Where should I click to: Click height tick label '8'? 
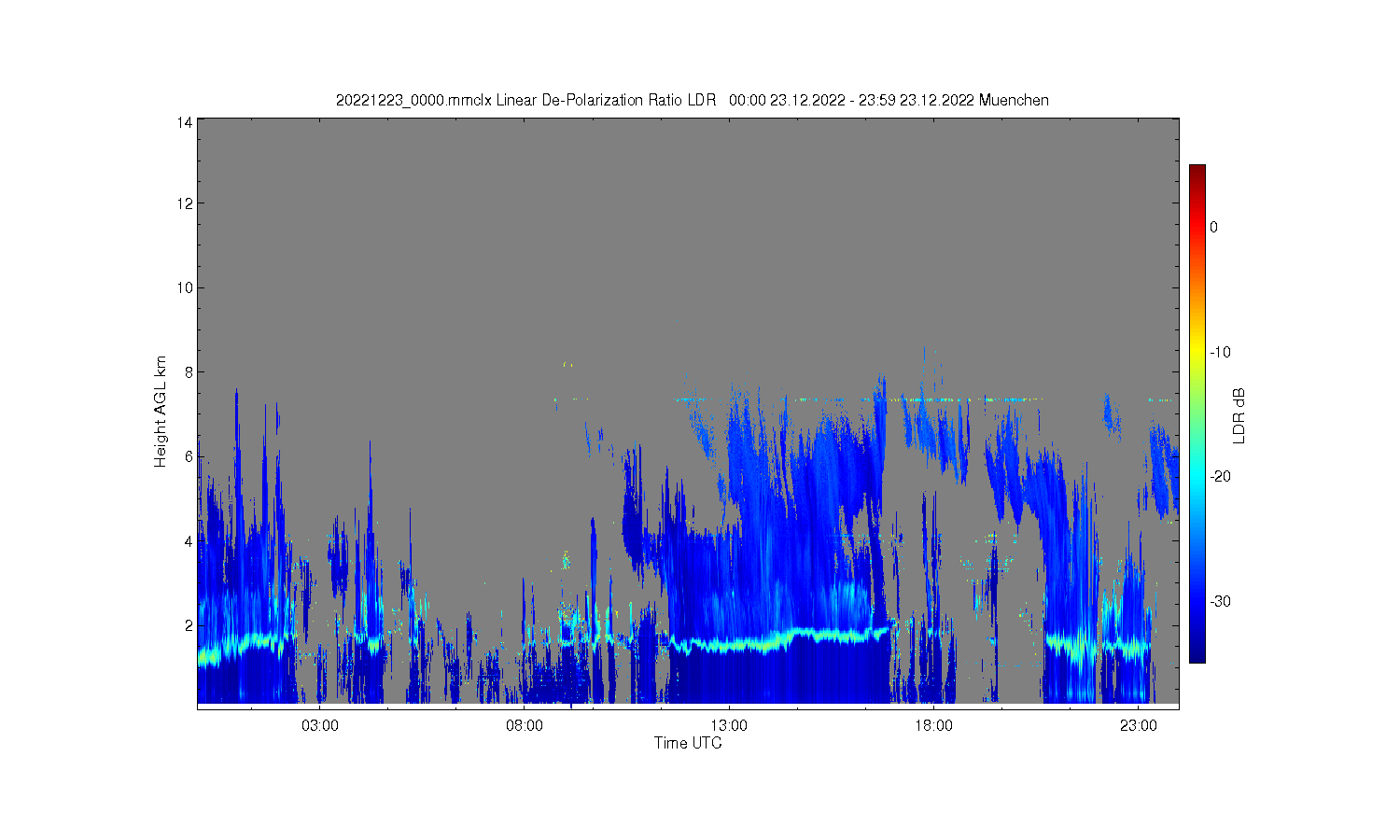189,372
